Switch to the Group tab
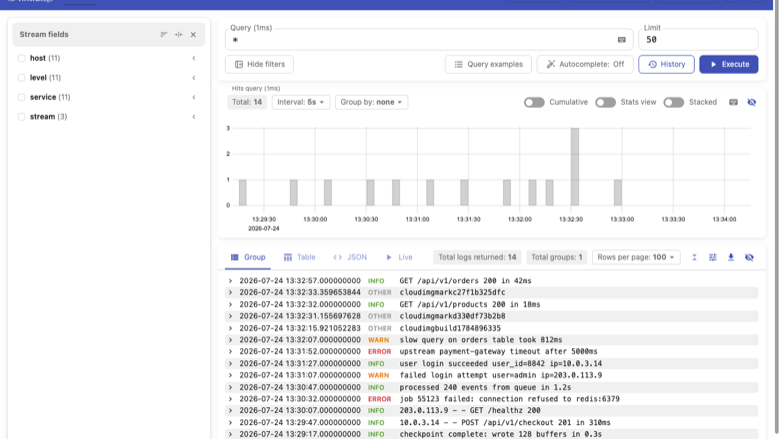 [248, 257]
